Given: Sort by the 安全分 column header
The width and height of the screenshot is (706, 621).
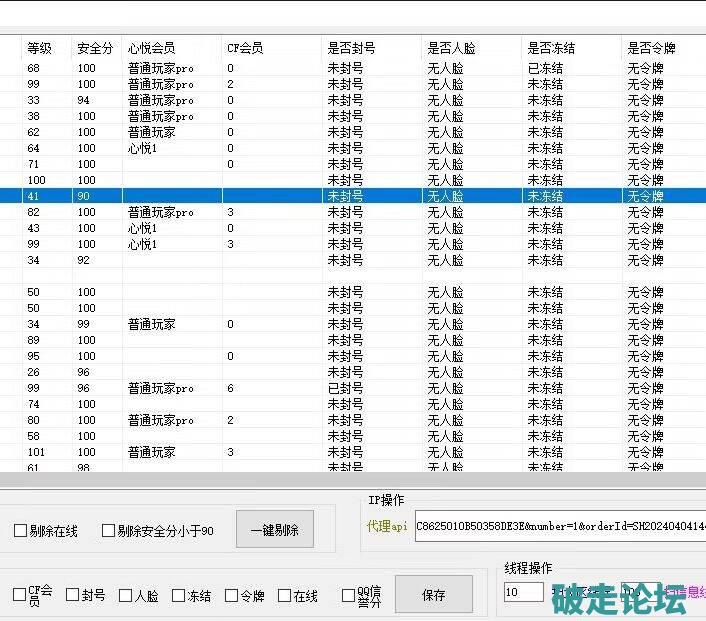Looking at the screenshot, I should pos(96,48).
